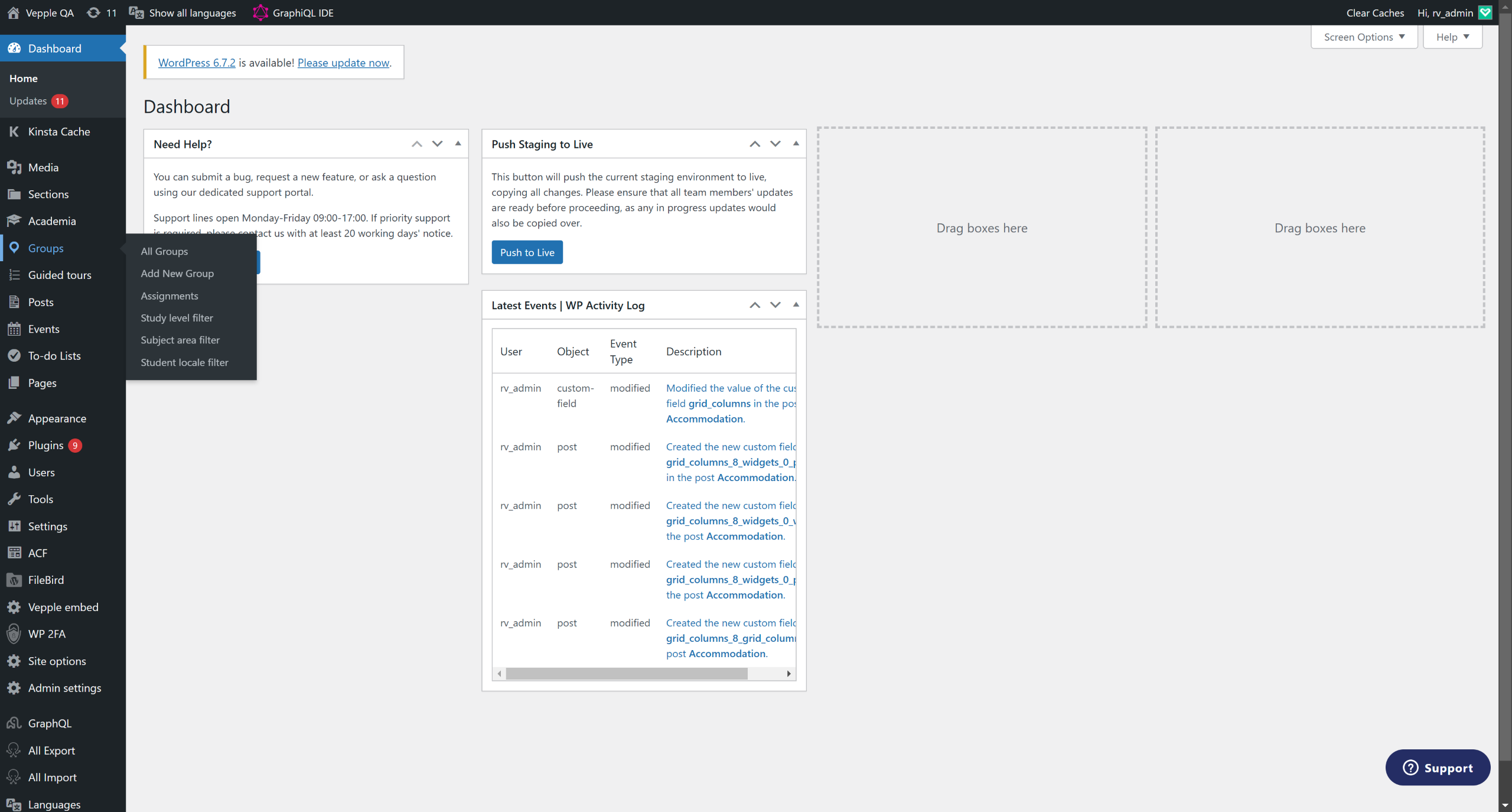Open the FileBird folder icon
The height and width of the screenshot is (812, 1512).
[x=14, y=580]
